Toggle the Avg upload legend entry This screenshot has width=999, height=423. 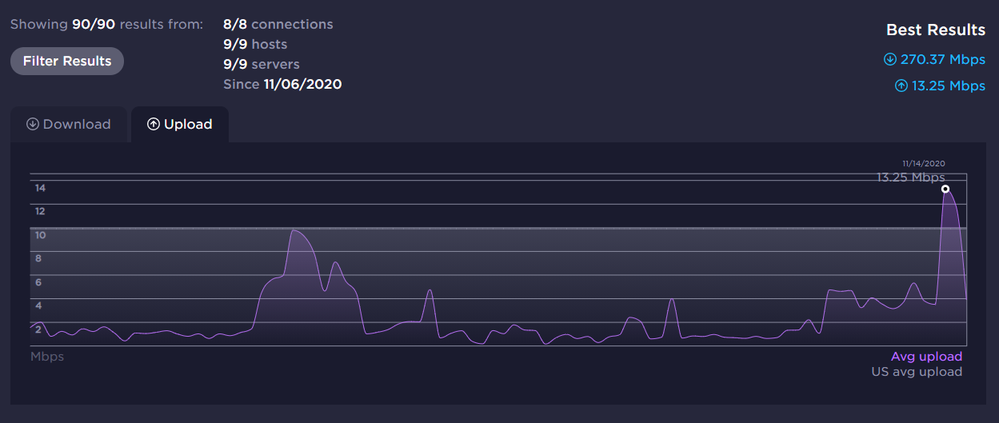926,357
